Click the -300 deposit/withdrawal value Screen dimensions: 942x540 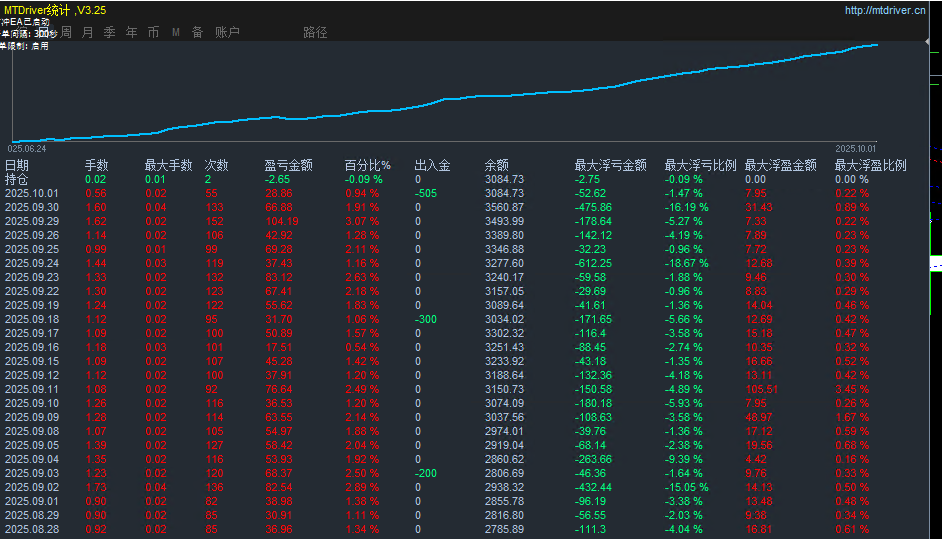pyautogui.click(x=426, y=319)
